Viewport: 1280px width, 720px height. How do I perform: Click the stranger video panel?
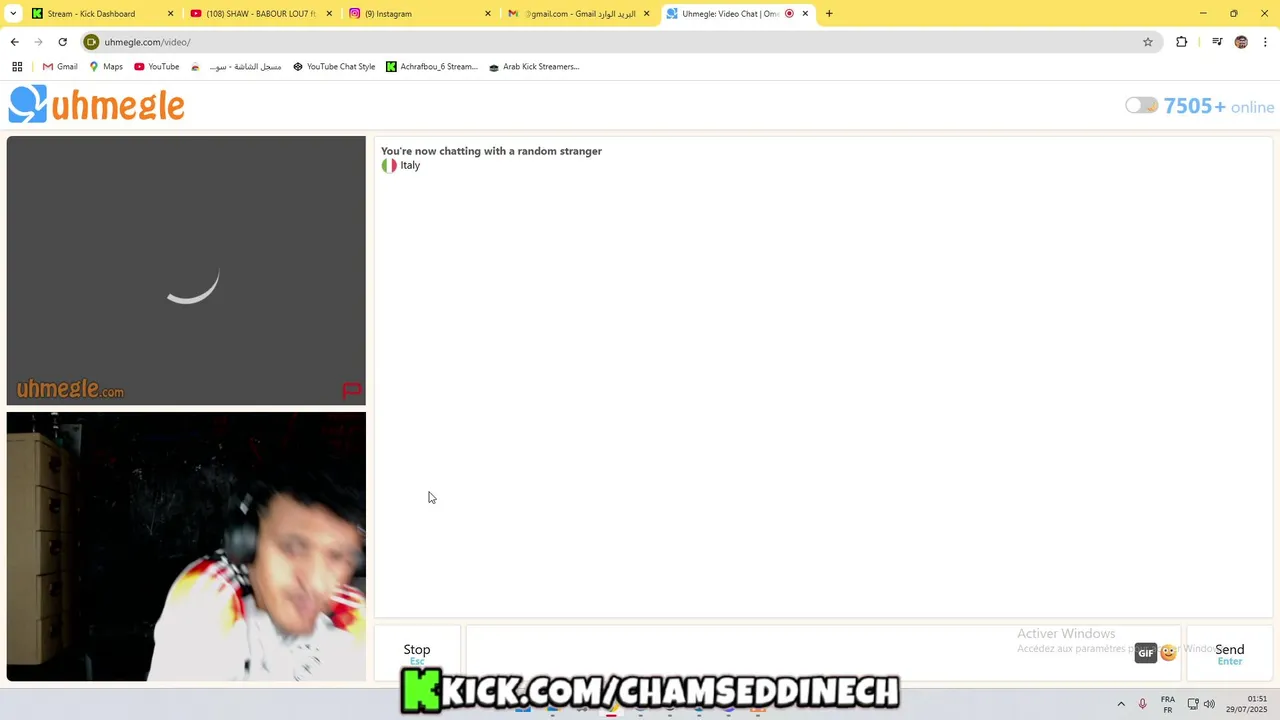pos(186,270)
